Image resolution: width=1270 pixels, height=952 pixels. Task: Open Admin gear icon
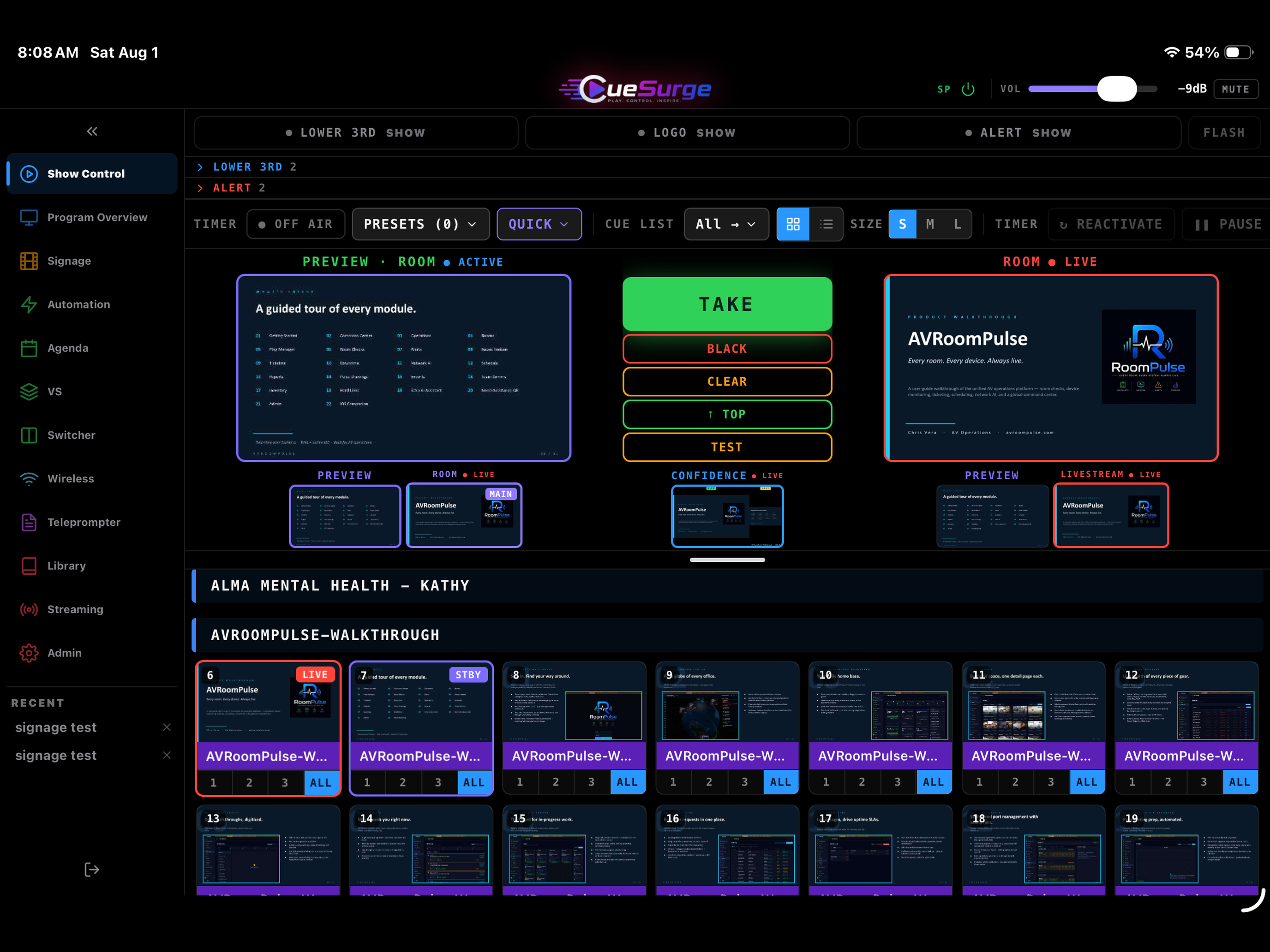(29, 653)
